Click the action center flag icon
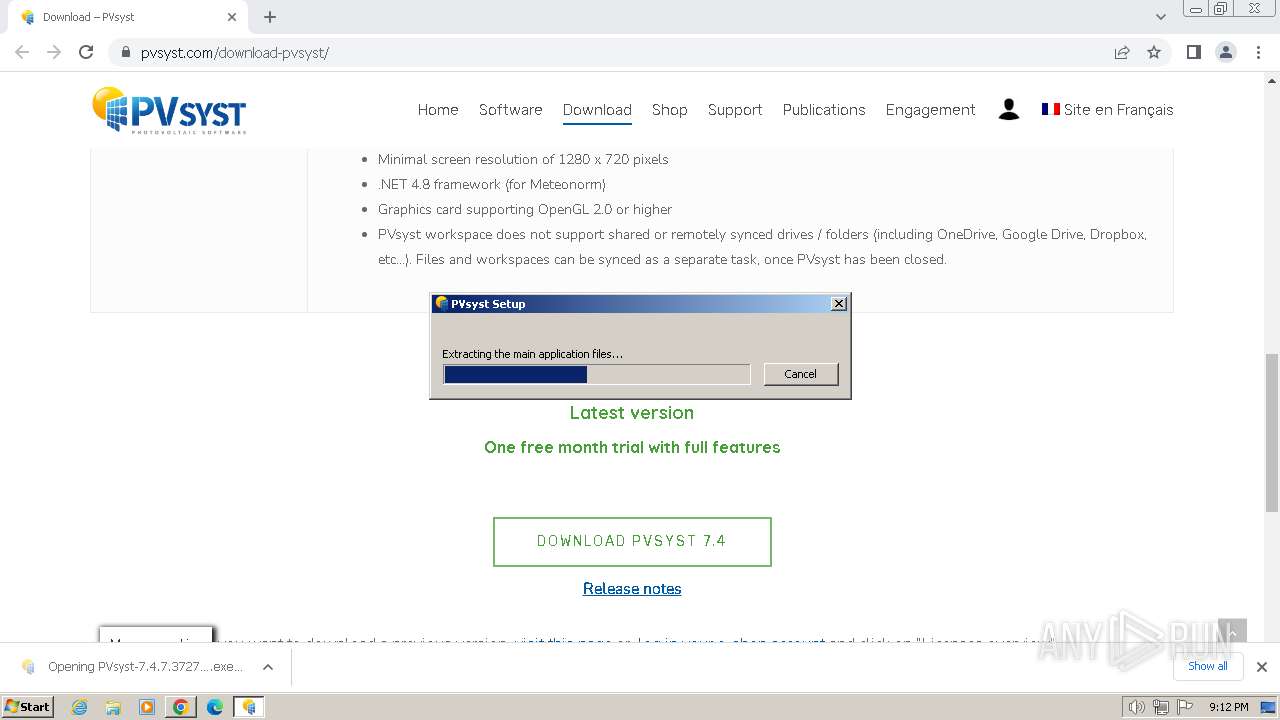This screenshot has height=720, width=1280. tap(1184, 707)
